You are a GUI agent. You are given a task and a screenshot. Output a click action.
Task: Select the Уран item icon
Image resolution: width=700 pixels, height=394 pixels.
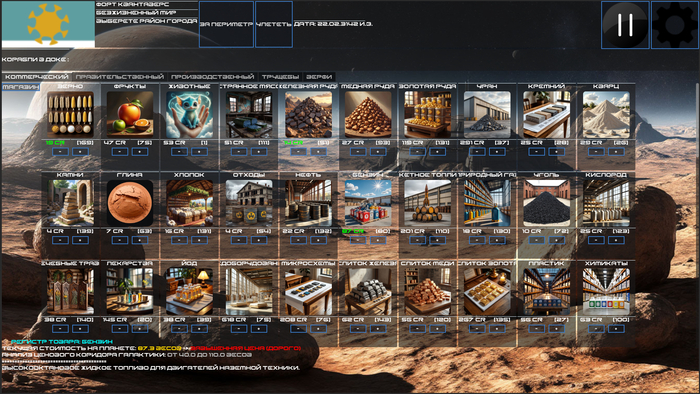click(x=487, y=115)
